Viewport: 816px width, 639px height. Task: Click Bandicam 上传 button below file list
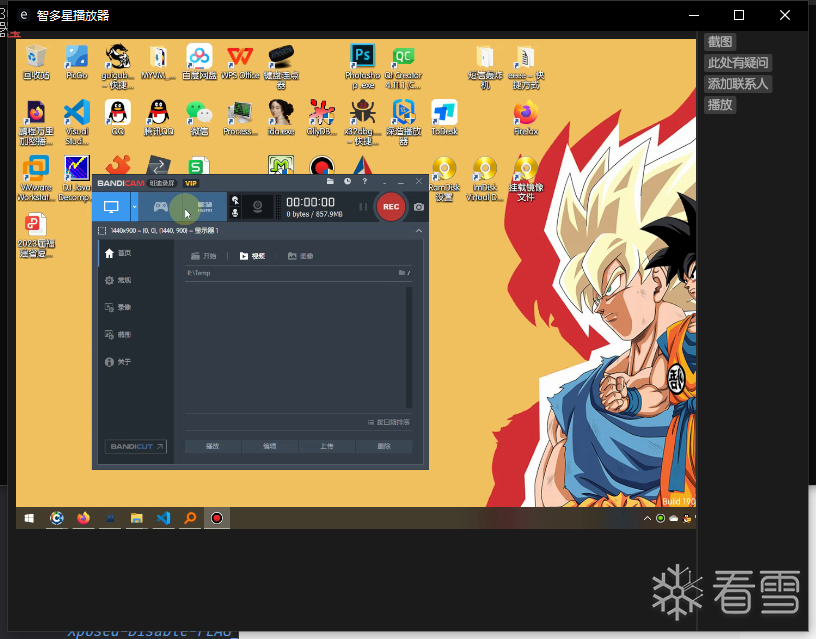pyautogui.click(x=327, y=446)
